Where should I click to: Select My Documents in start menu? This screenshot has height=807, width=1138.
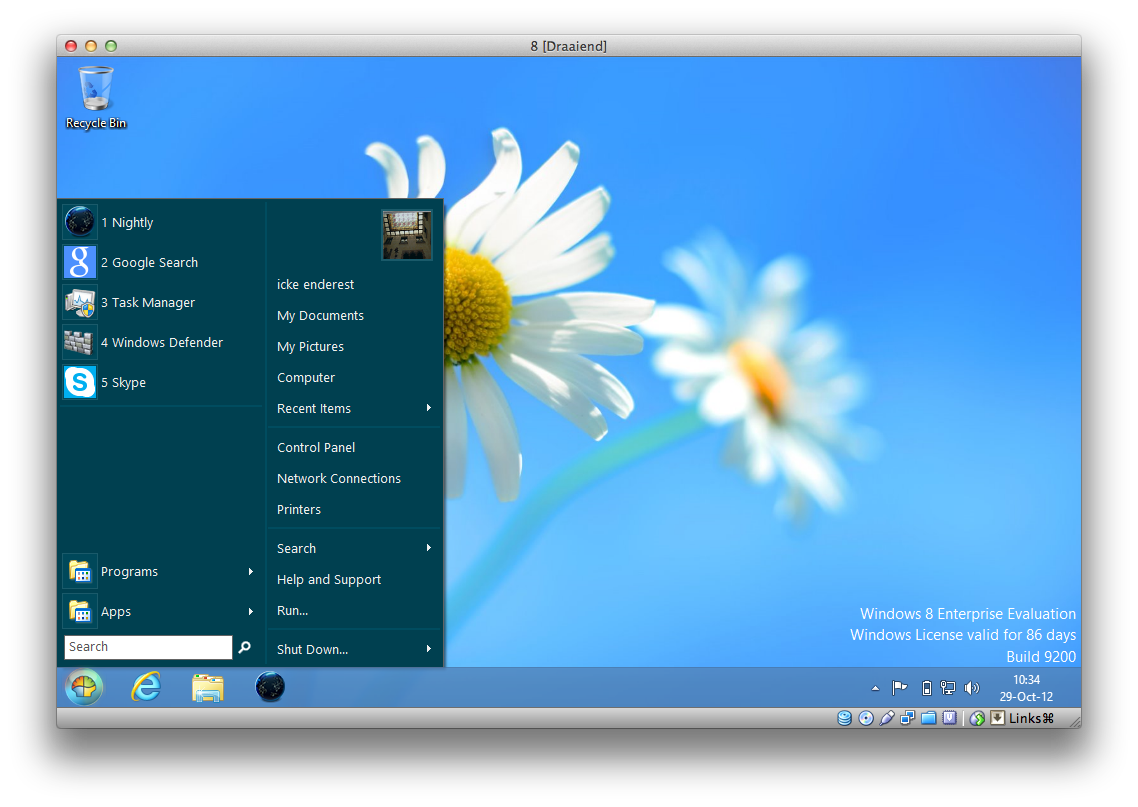(x=320, y=316)
